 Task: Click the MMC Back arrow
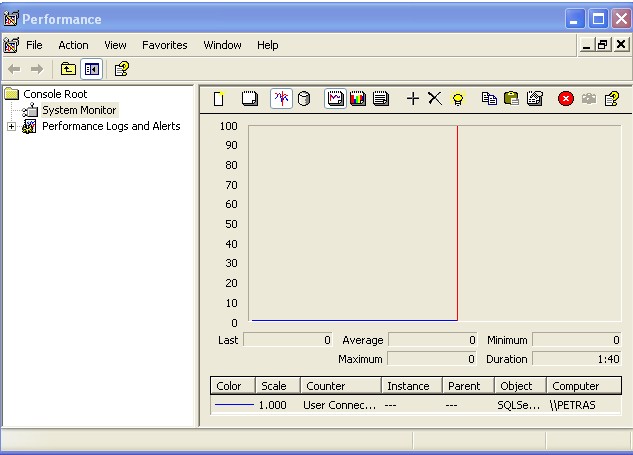pos(14,69)
